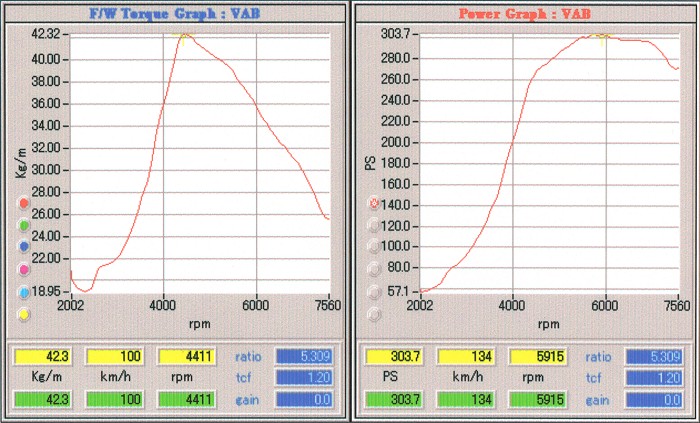
Task: Click the tcf 1.20 field in Power Graph panel
Action: click(x=654, y=378)
